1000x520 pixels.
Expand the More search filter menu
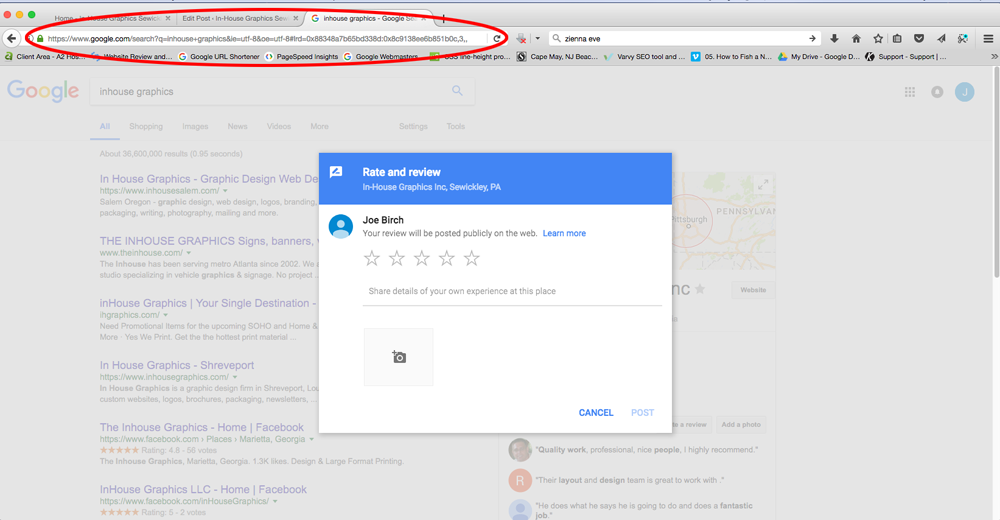(320, 126)
